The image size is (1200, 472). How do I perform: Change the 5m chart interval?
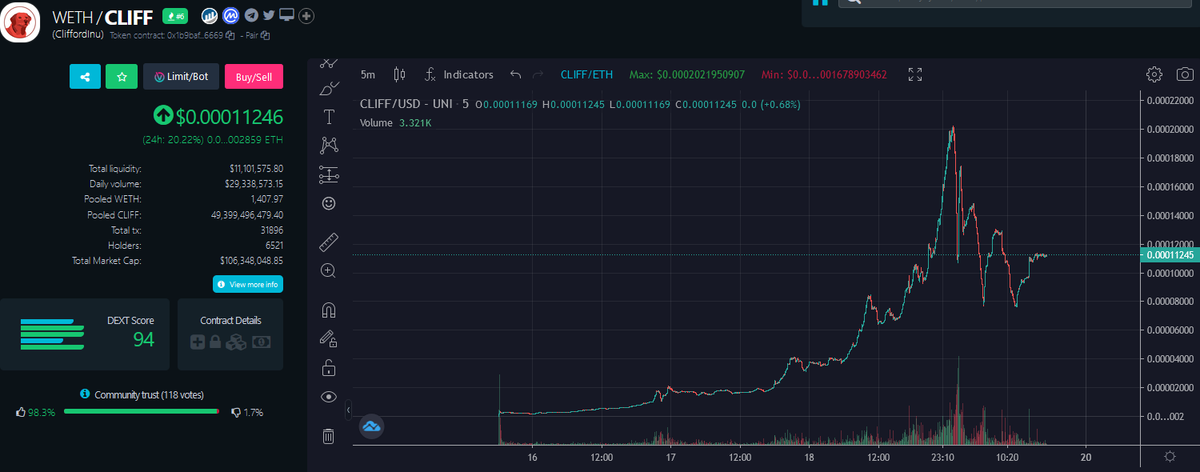coord(368,74)
